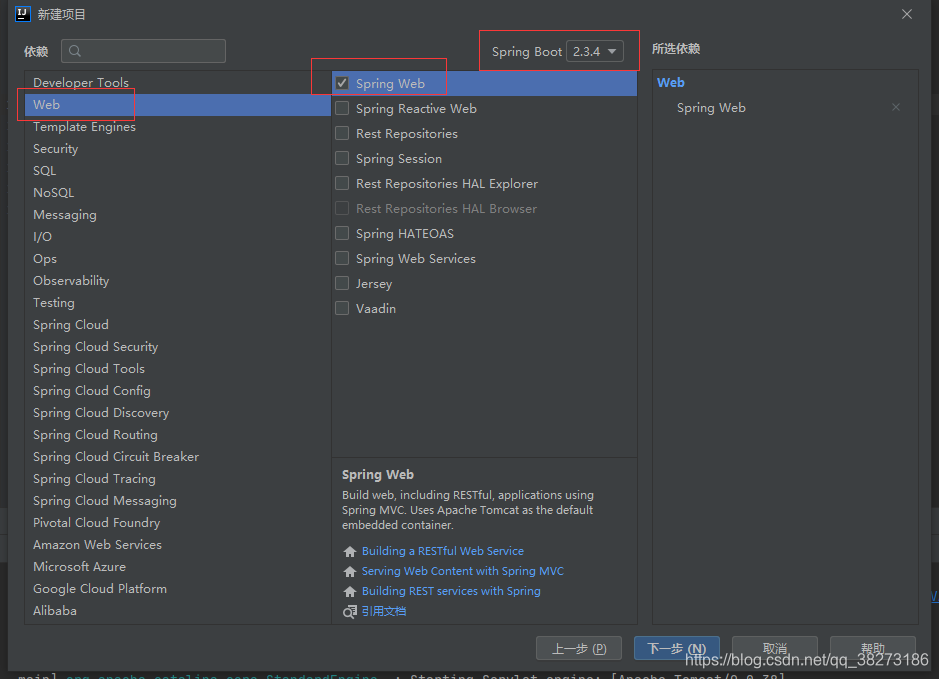Viewport: 939px width, 679px height.
Task: Select the Alibaba category
Action: (177, 611)
